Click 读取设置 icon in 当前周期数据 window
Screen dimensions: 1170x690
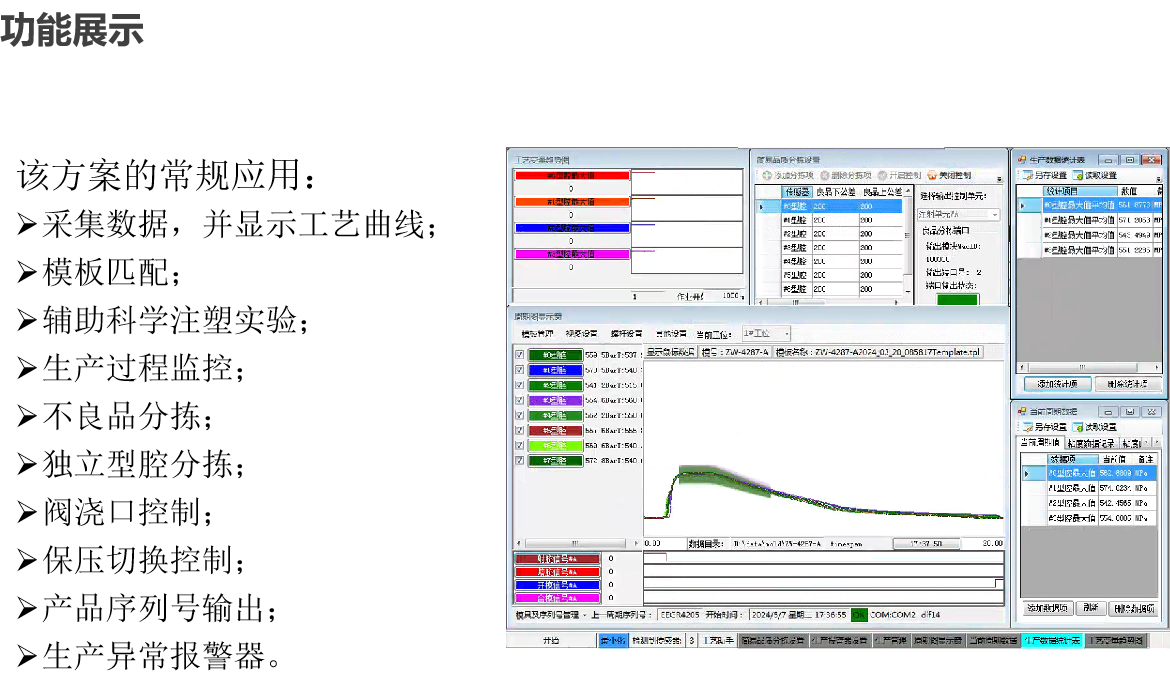1077,427
